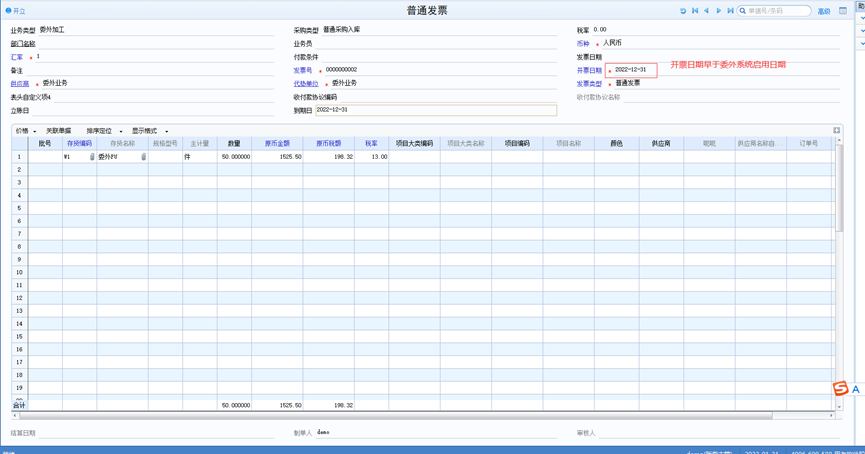Jump to the first document record

click(x=695, y=11)
